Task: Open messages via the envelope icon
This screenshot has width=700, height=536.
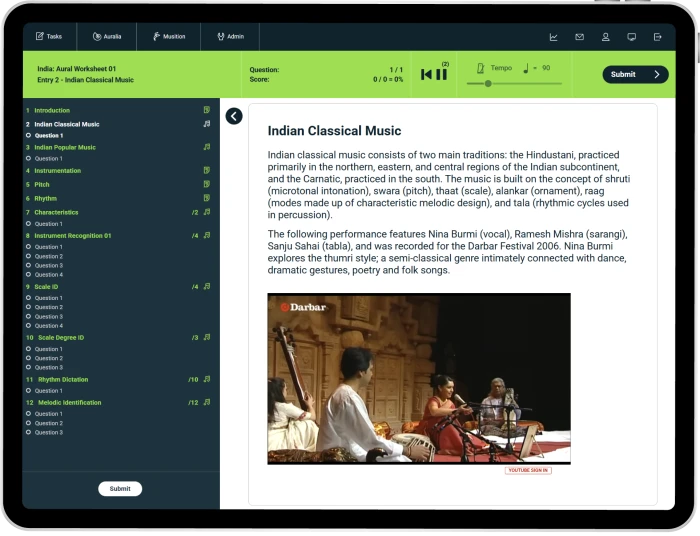Action: click(579, 37)
